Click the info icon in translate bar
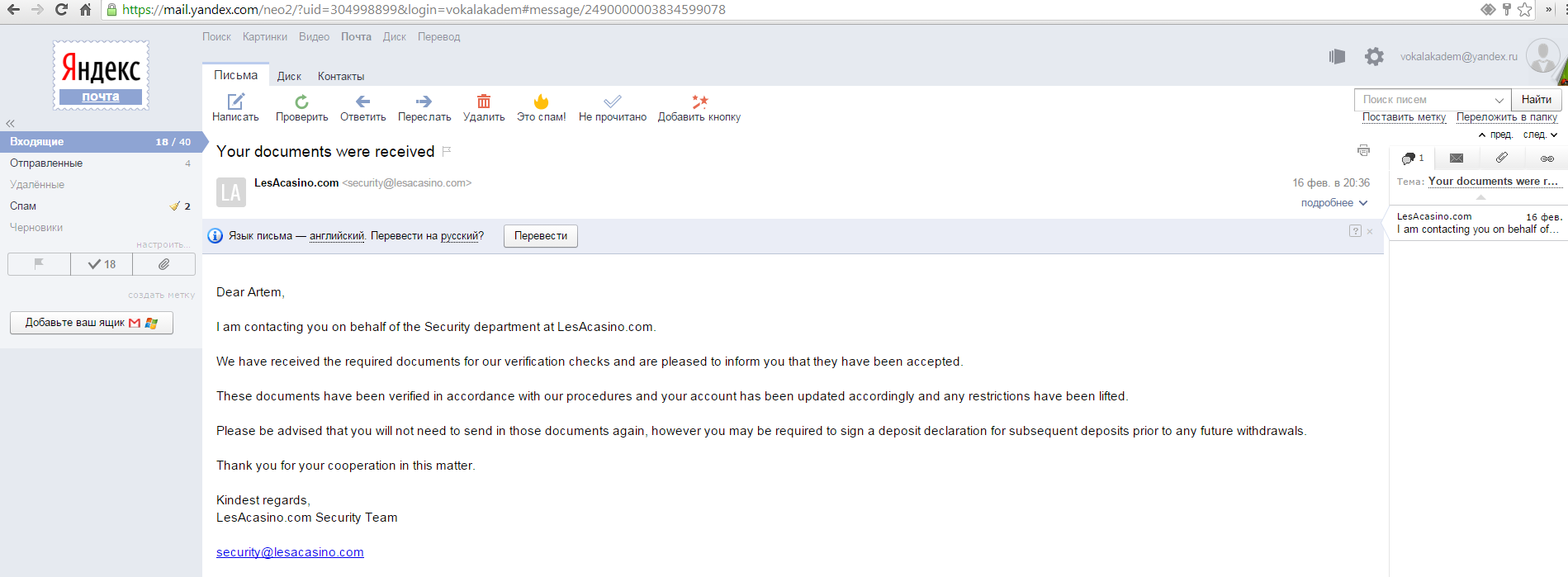 pos(216,236)
